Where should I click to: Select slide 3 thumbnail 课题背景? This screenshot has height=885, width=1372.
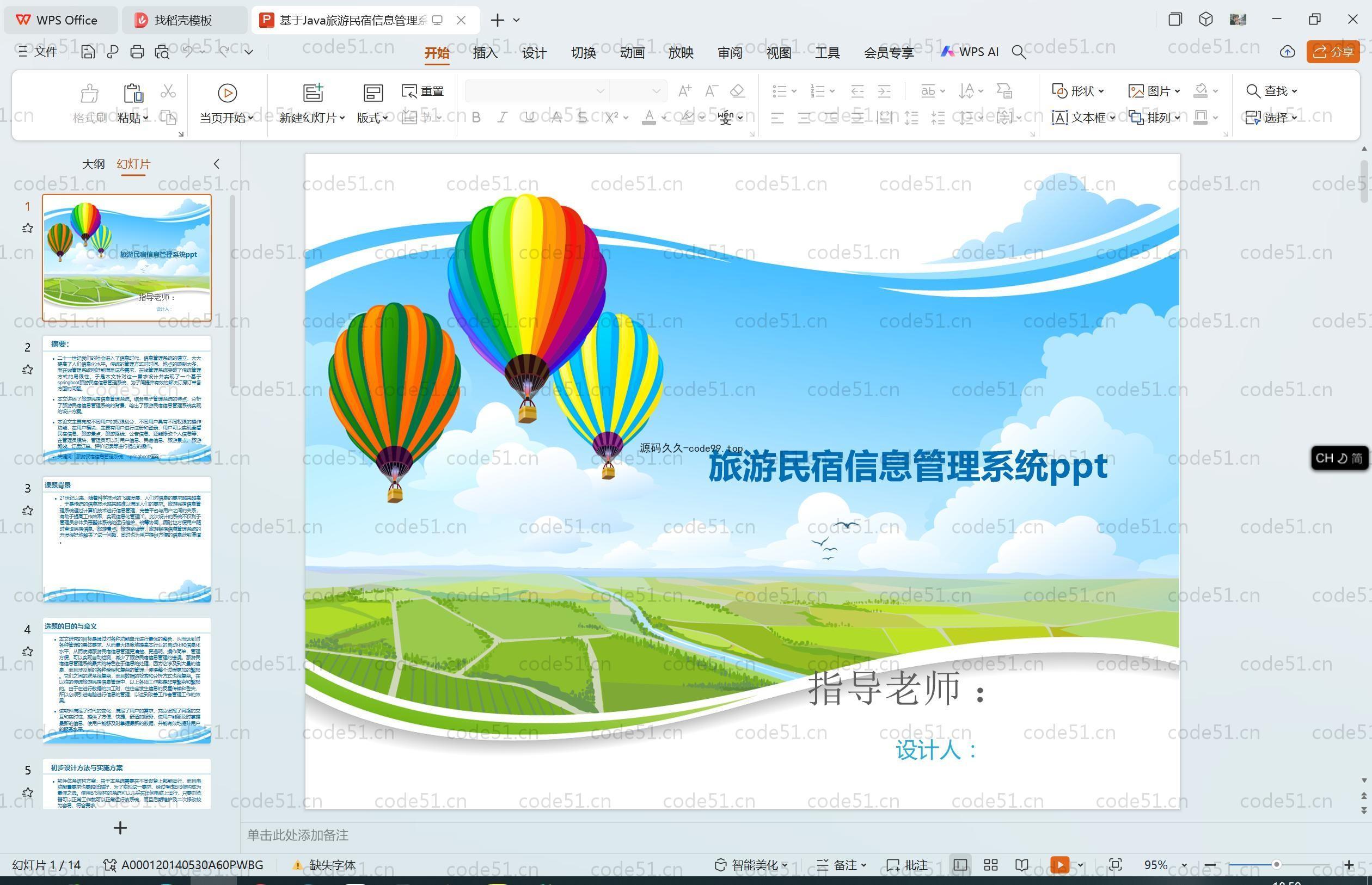click(126, 539)
